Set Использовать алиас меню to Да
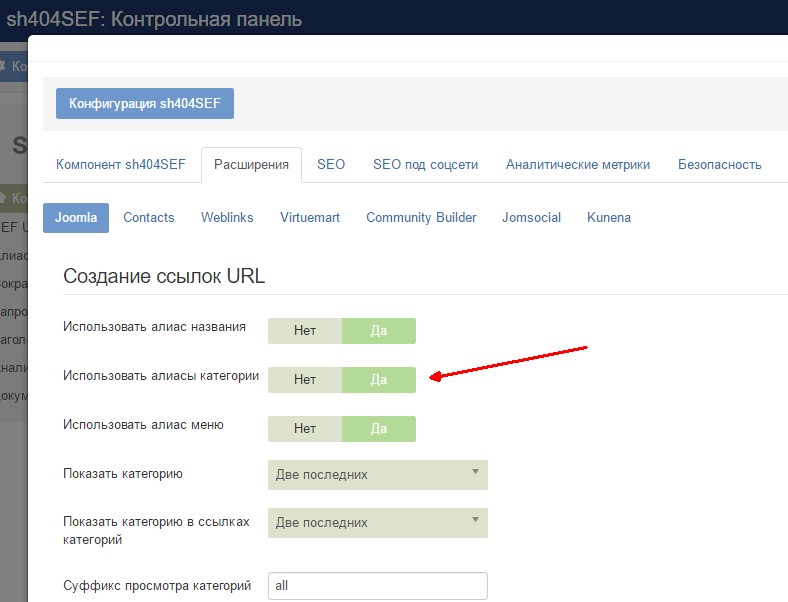The width and height of the screenshot is (788, 602). (x=378, y=428)
